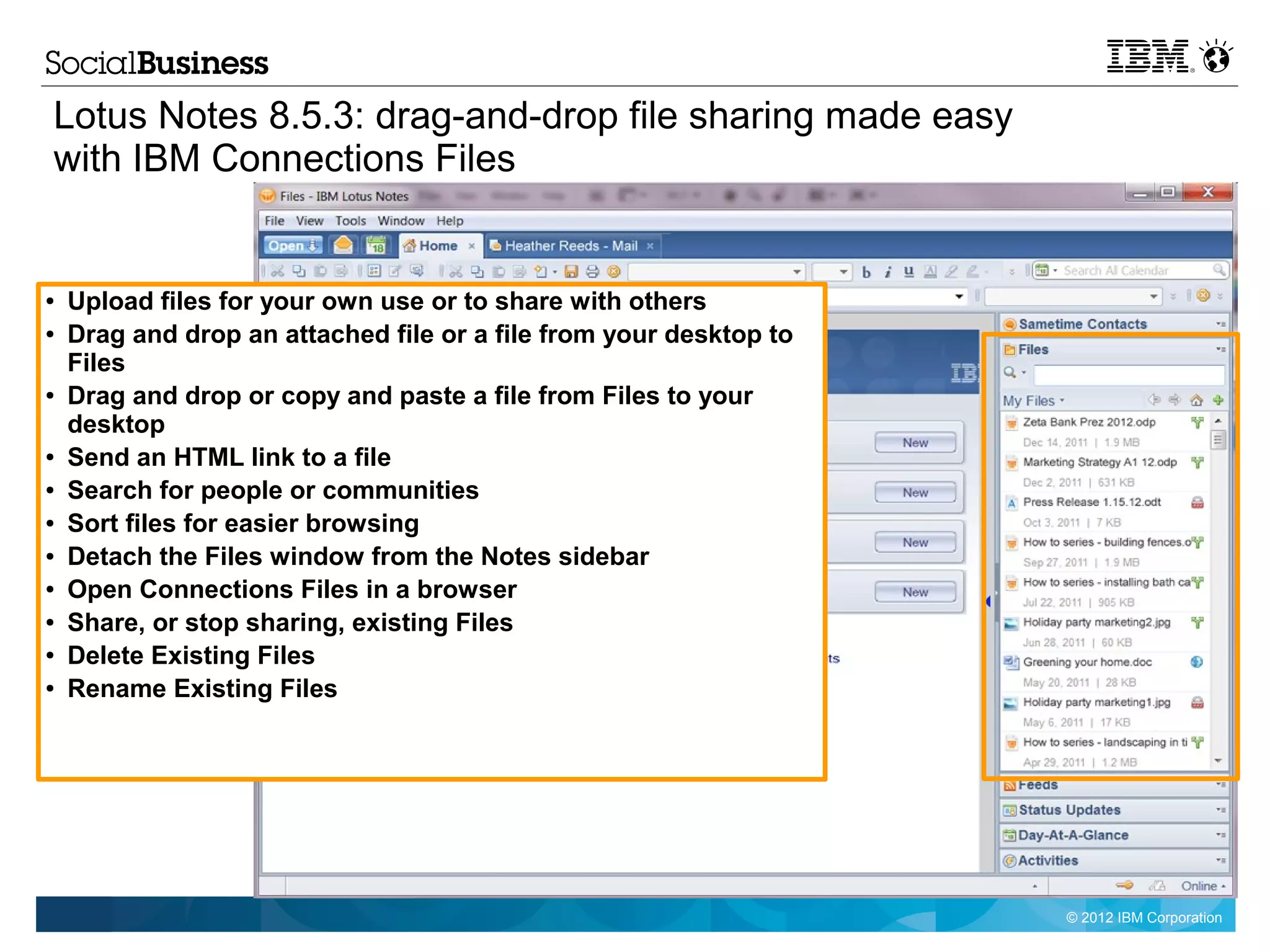
Task: Select Greening your home.doc file
Action: pos(1105,672)
